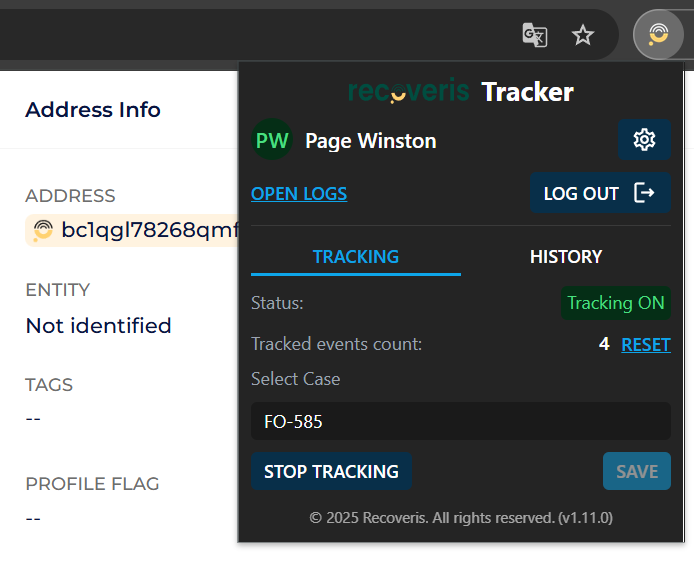694x561 pixels.
Task: Click the bc1qgl78268qm address chip
Action: 132,230
